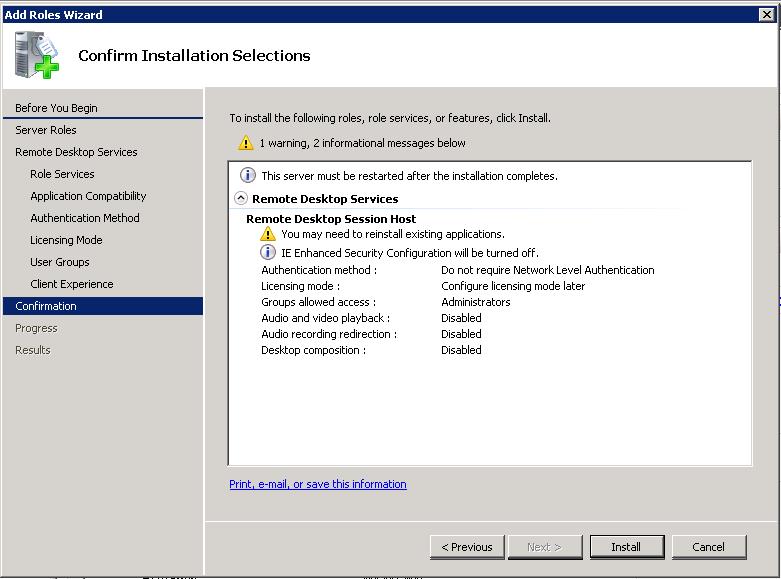Jump to Role Services page

(62, 174)
